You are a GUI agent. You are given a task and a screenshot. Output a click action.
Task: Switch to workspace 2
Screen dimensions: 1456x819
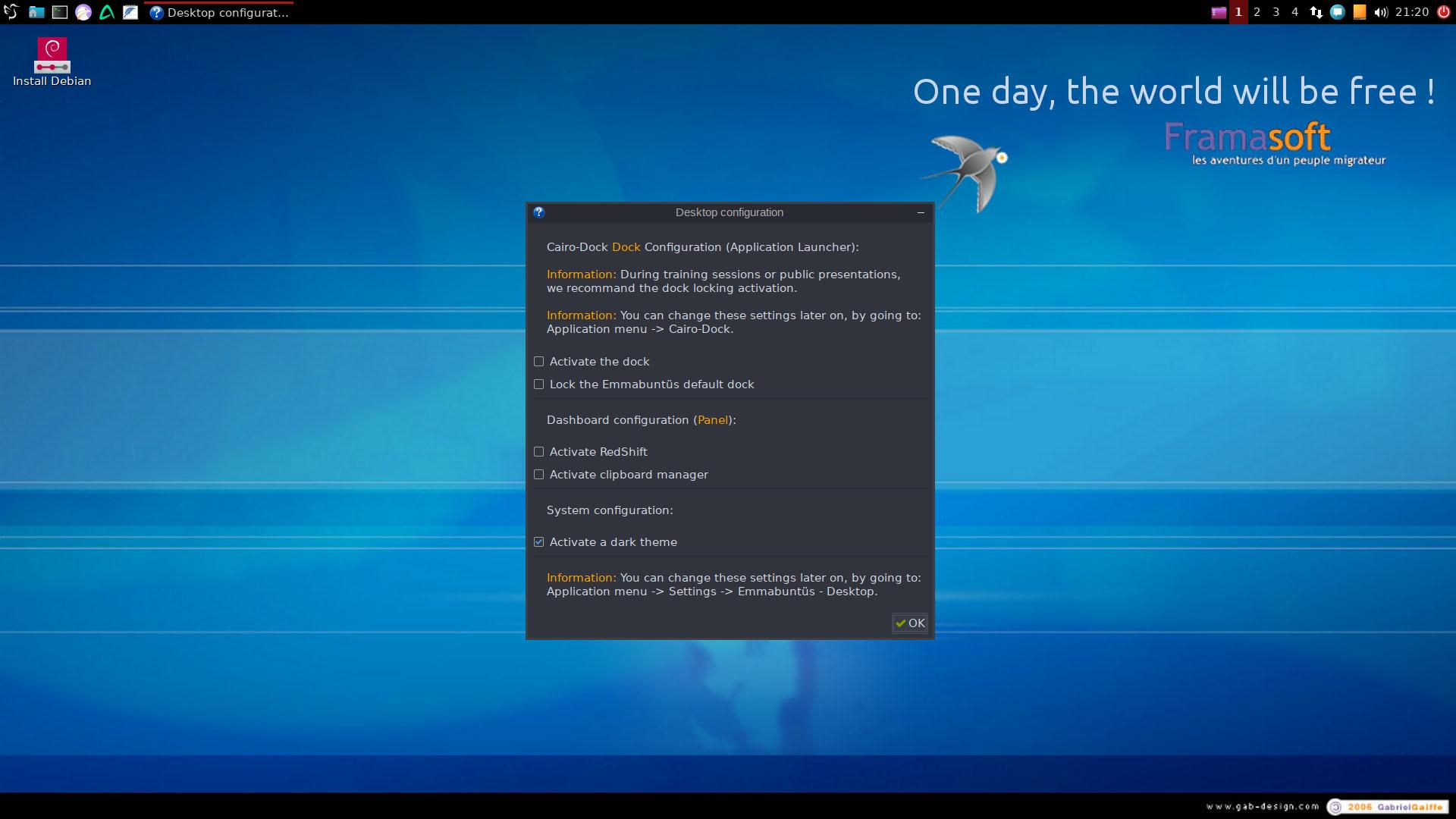pyautogui.click(x=1257, y=12)
